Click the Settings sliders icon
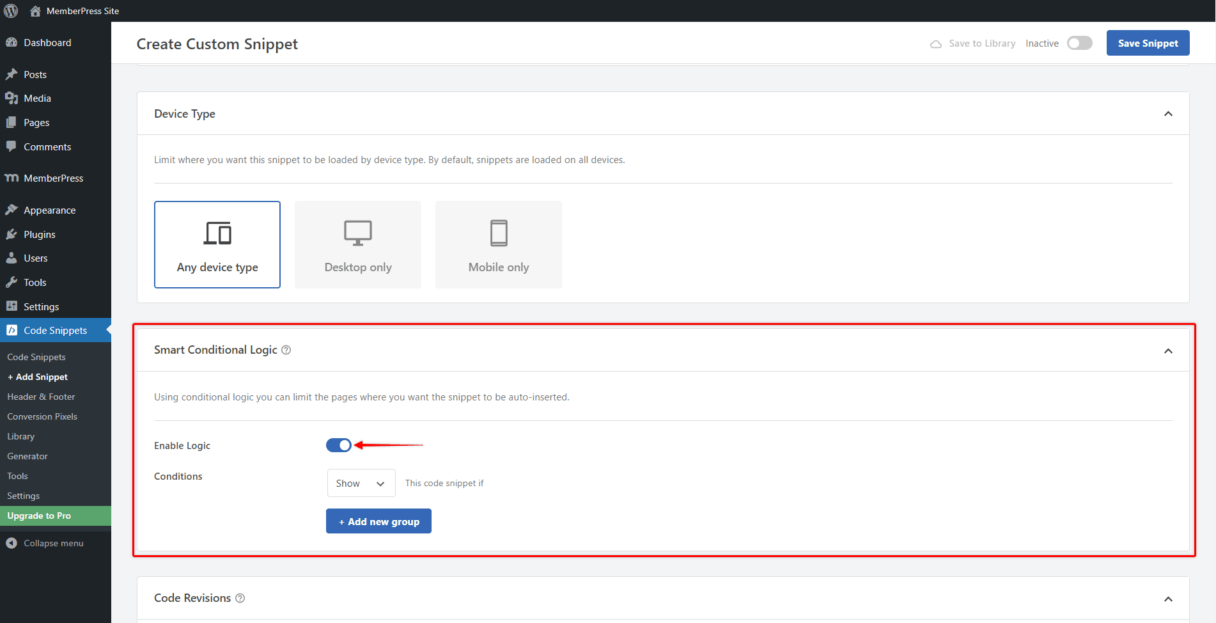The width and height of the screenshot is (1216, 623). pos(12,306)
